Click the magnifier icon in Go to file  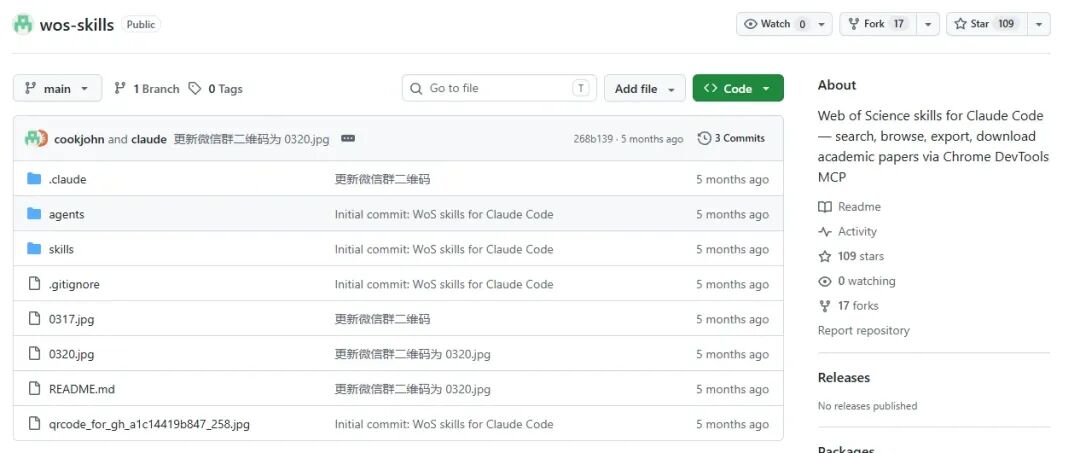pyautogui.click(x=416, y=88)
